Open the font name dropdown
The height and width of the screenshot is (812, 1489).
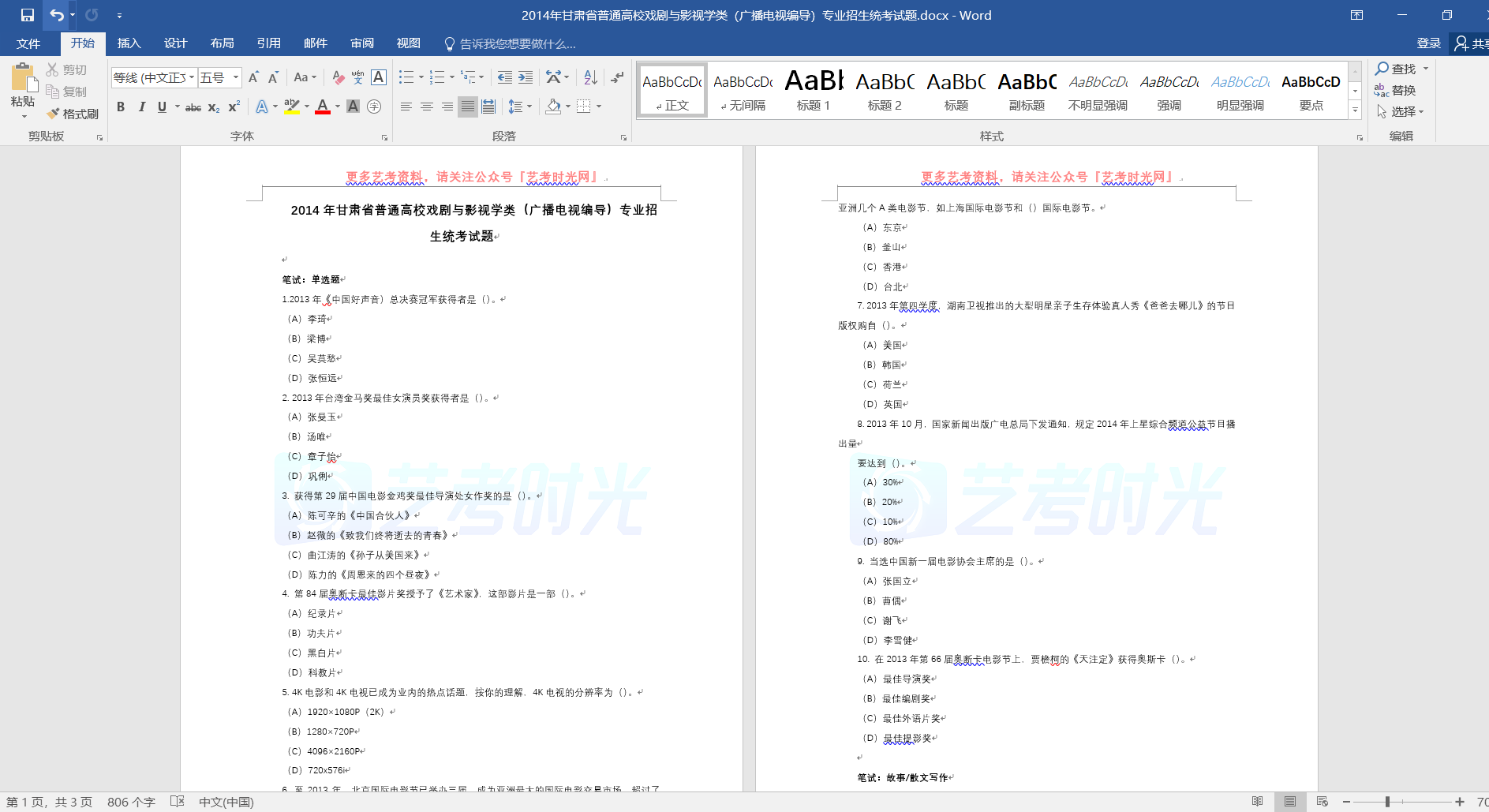(192, 77)
